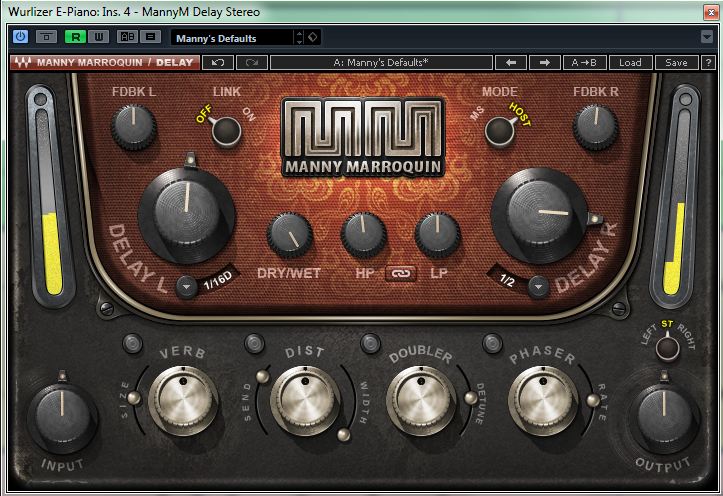Open Waves help question mark
Viewport: 723px width, 496px height.
(708, 63)
